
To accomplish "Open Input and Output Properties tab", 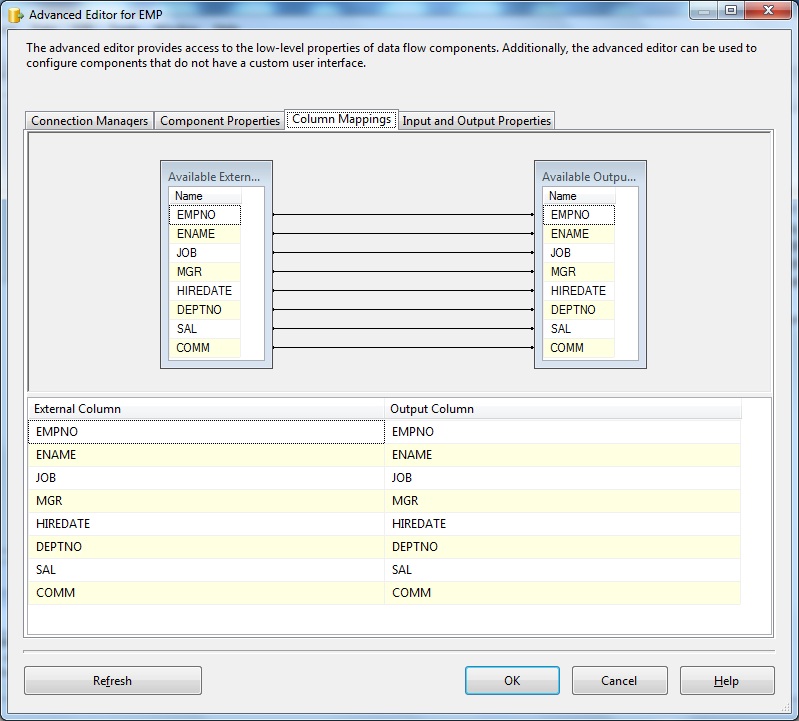I will point(476,121).
